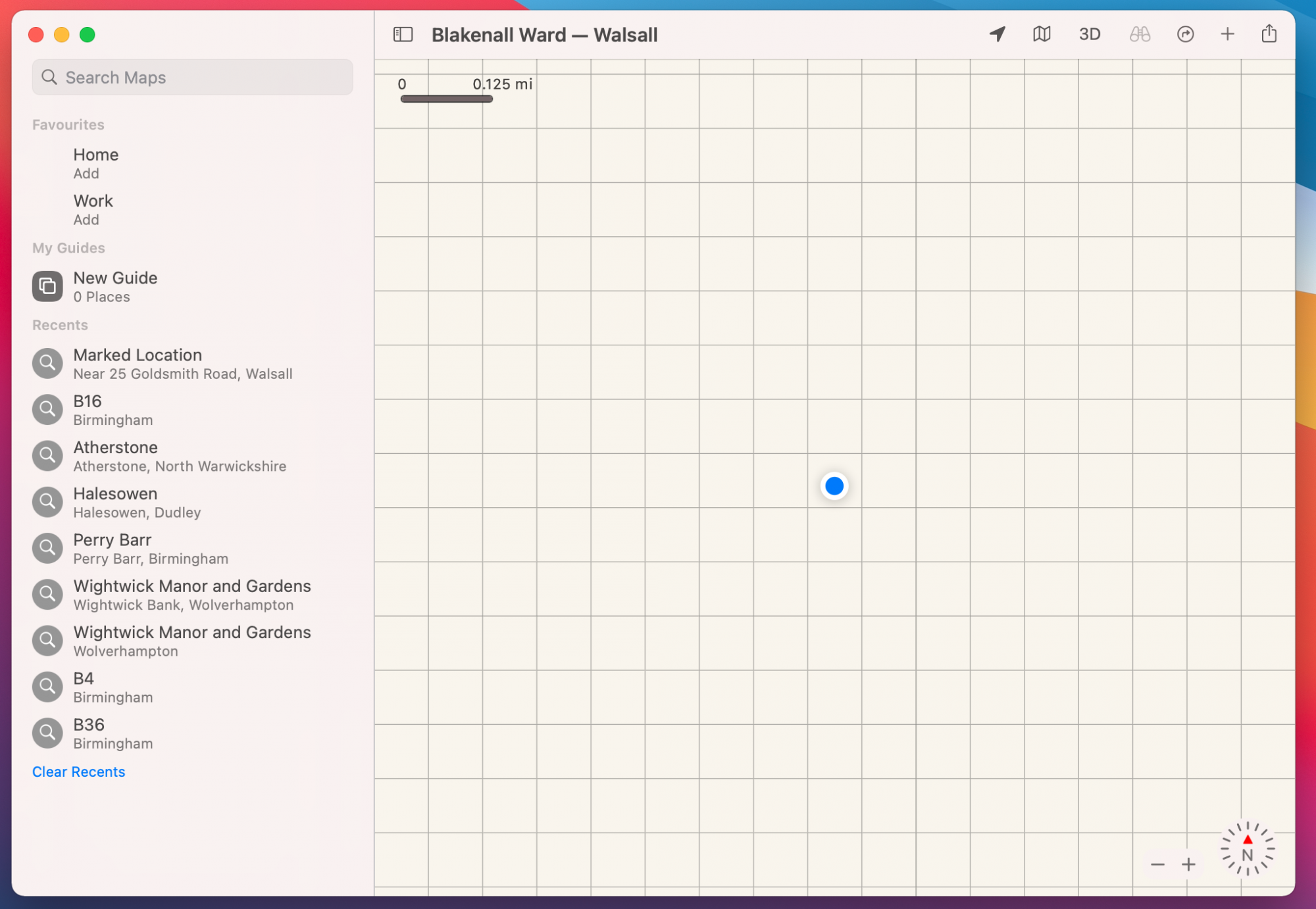Image resolution: width=1316 pixels, height=909 pixels.
Task: Open directions with the route arrow icon
Action: click(1185, 34)
